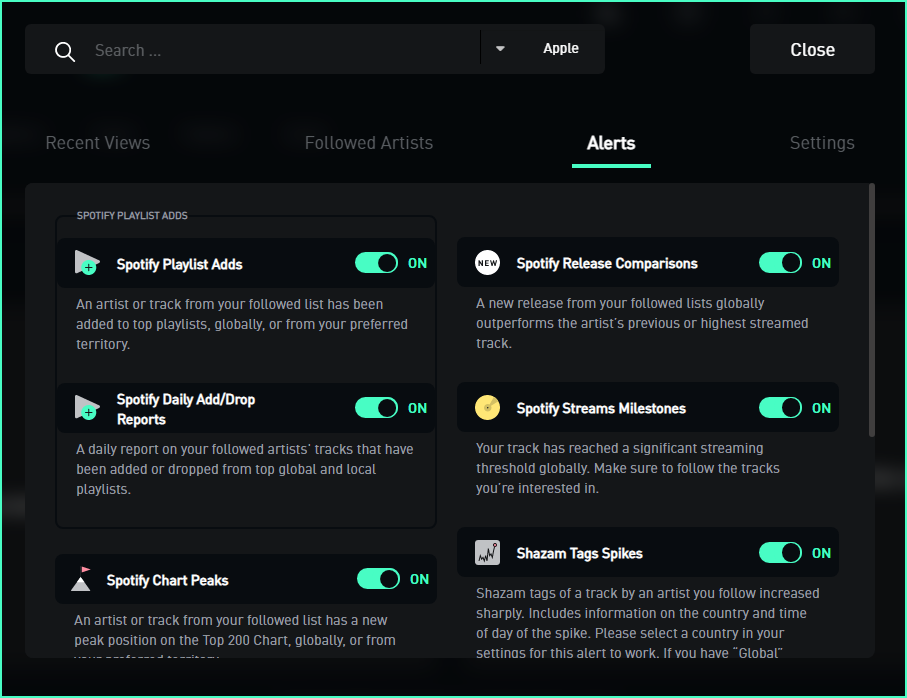Viewport: 907px width, 698px height.
Task: Go to the Settings tab
Action: pos(822,143)
